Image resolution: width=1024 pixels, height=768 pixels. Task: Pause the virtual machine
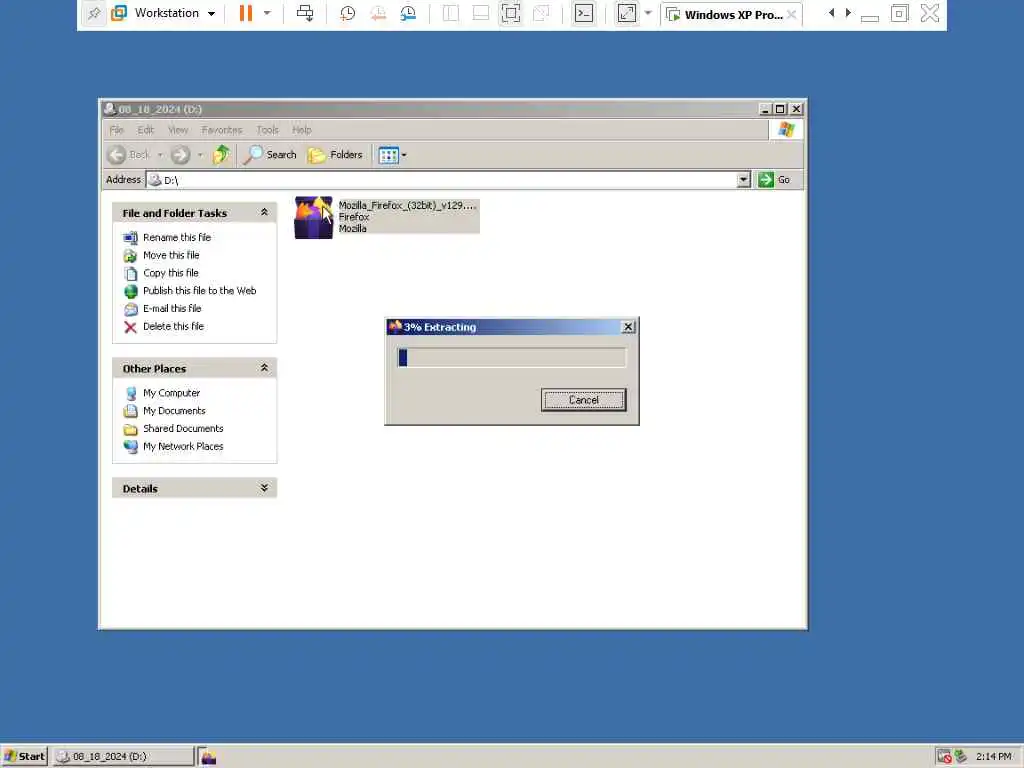246,13
